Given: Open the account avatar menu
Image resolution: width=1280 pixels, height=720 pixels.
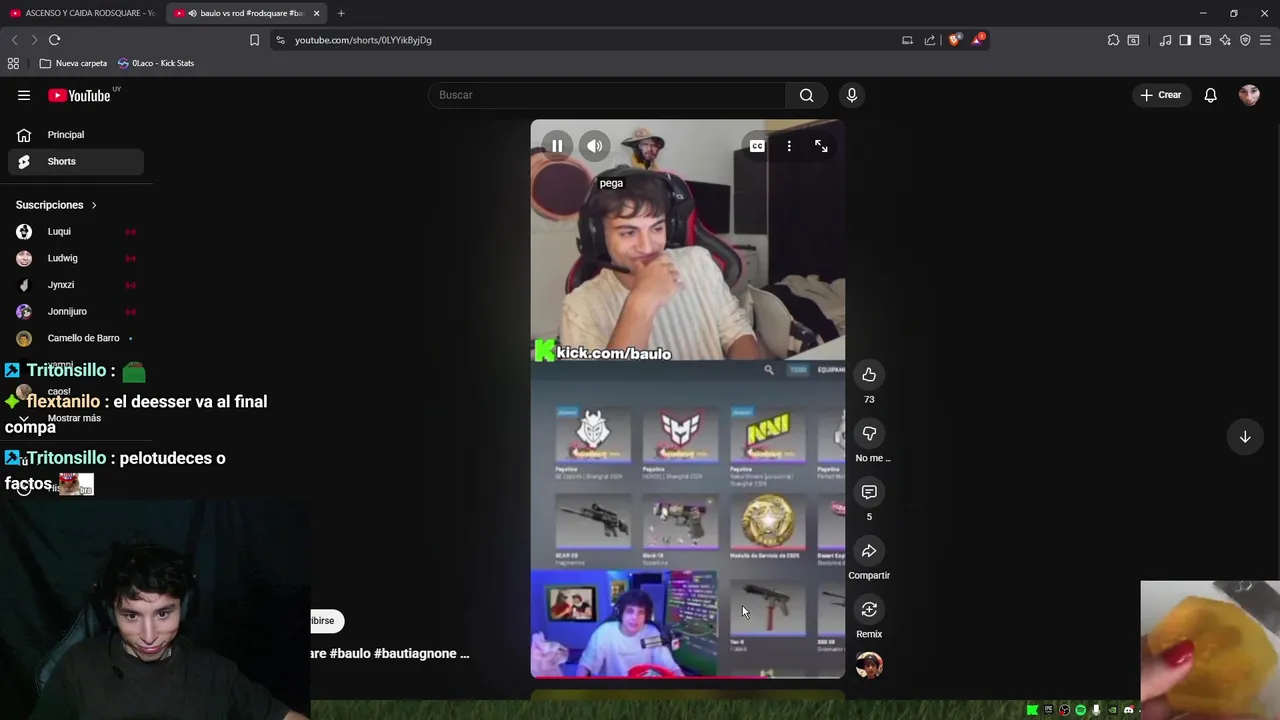Looking at the screenshot, I should point(1249,95).
